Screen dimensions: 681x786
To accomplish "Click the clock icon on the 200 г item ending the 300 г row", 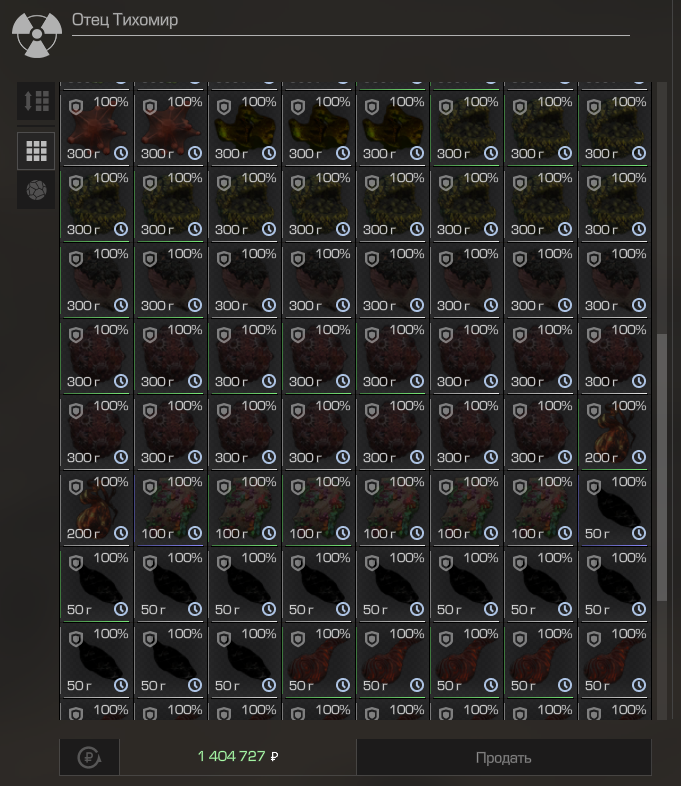I will pyautogui.click(x=639, y=457).
